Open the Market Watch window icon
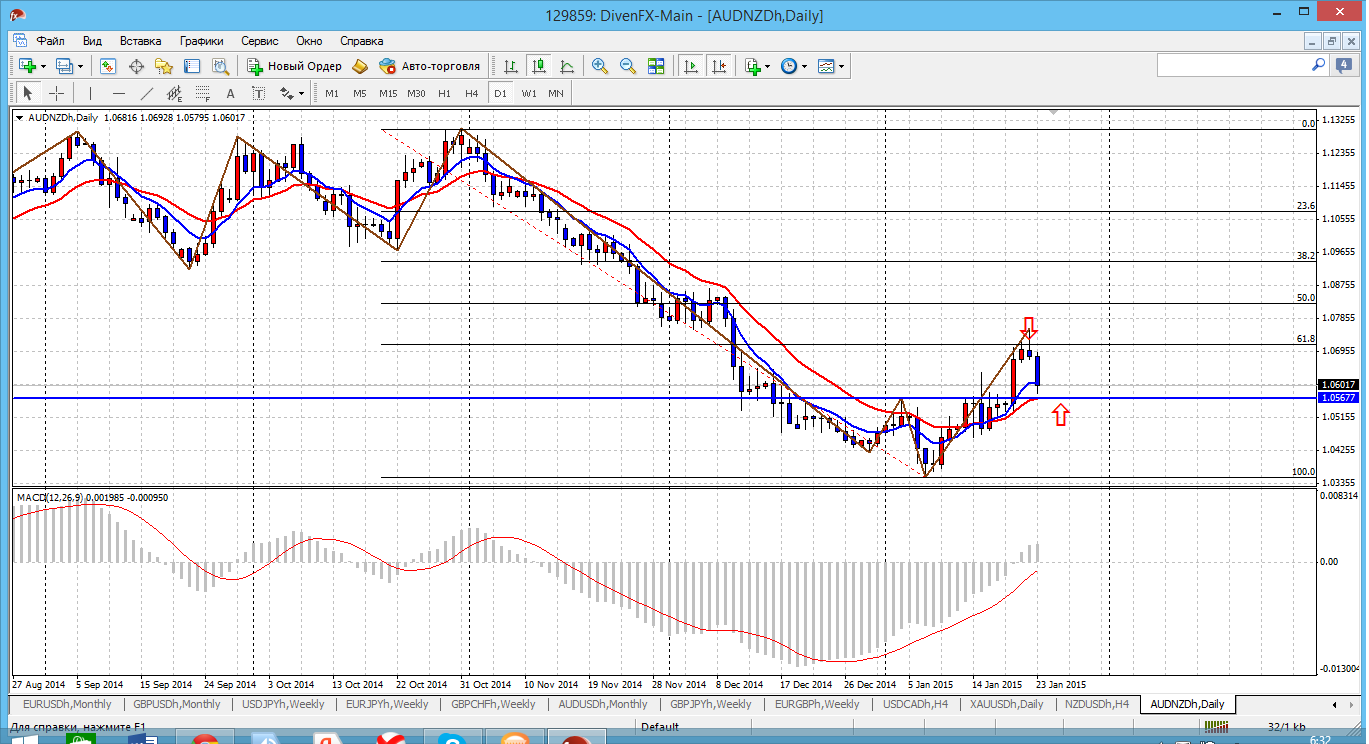 click(x=108, y=66)
